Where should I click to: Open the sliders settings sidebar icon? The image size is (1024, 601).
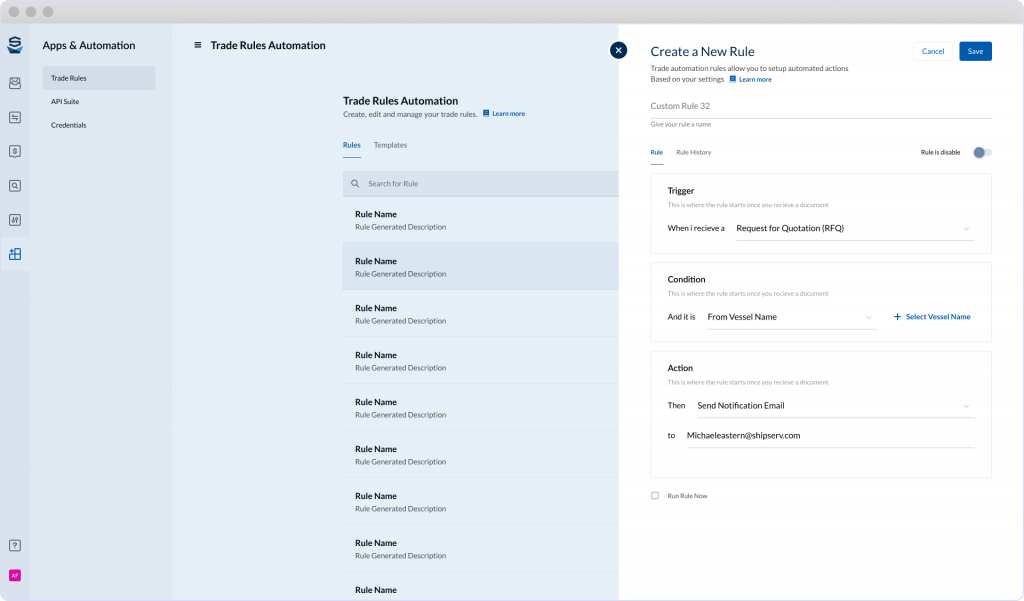point(15,219)
